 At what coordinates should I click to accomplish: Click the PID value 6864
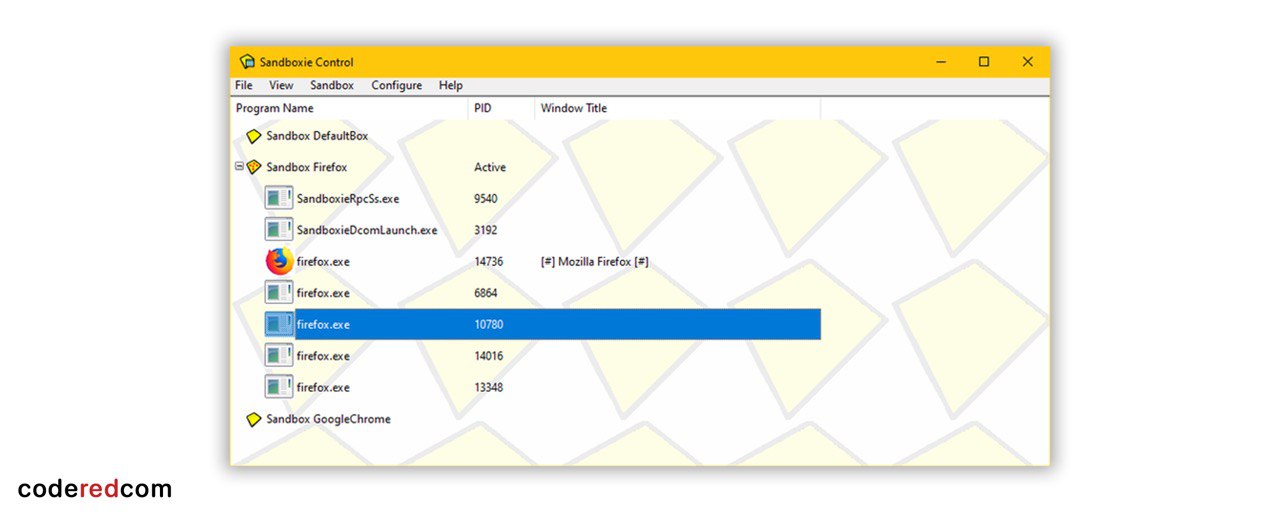[x=485, y=293]
